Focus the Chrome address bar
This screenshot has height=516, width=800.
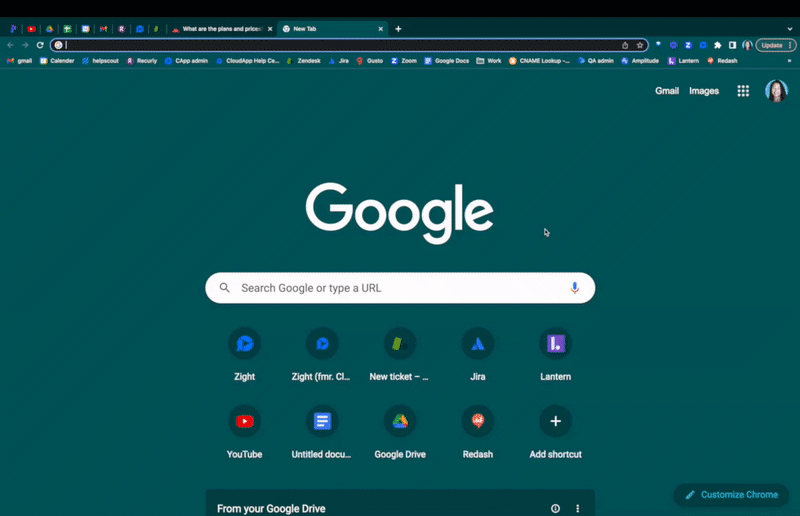pyautogui.click(x=349, y=45)
